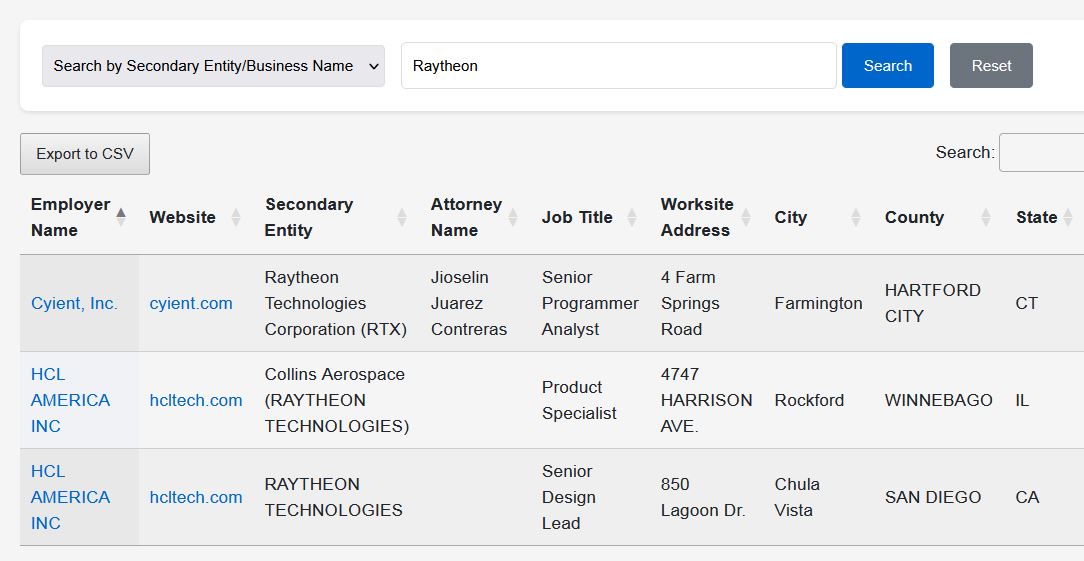
Task: Sort by Employer Name arrow icon
Action: coord(121,217)
